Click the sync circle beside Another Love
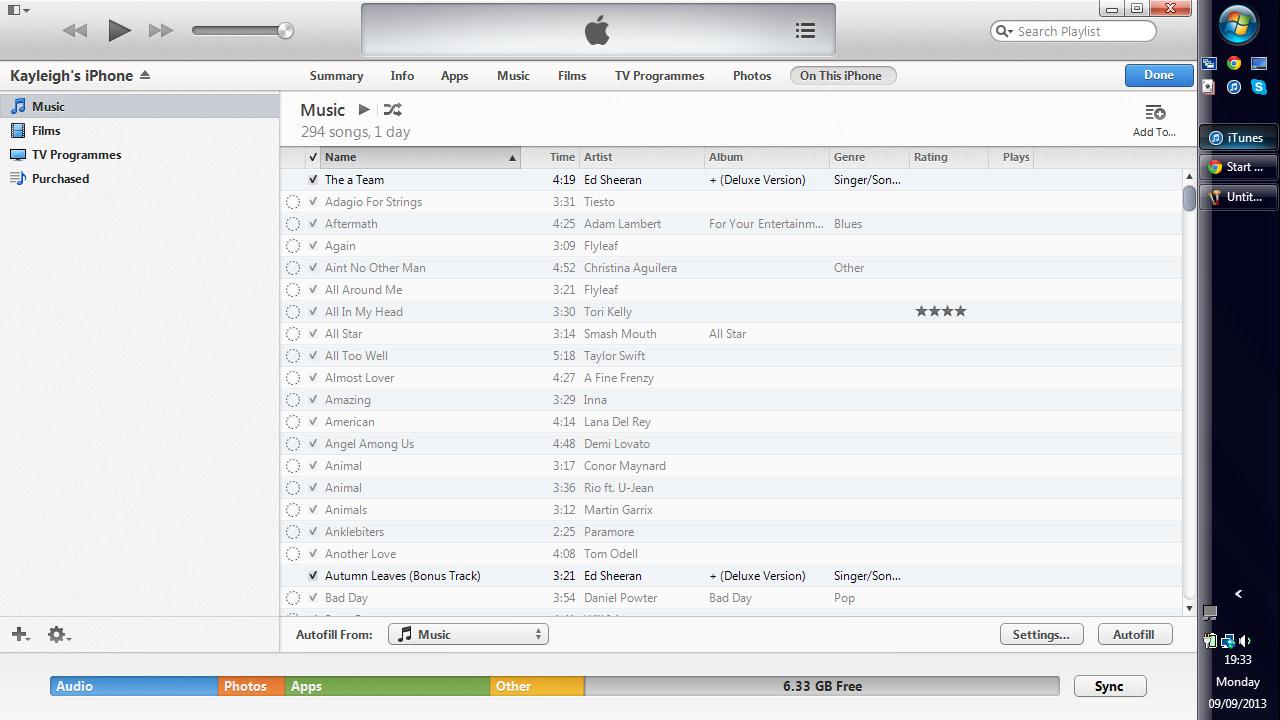 (x=293, y=554)
